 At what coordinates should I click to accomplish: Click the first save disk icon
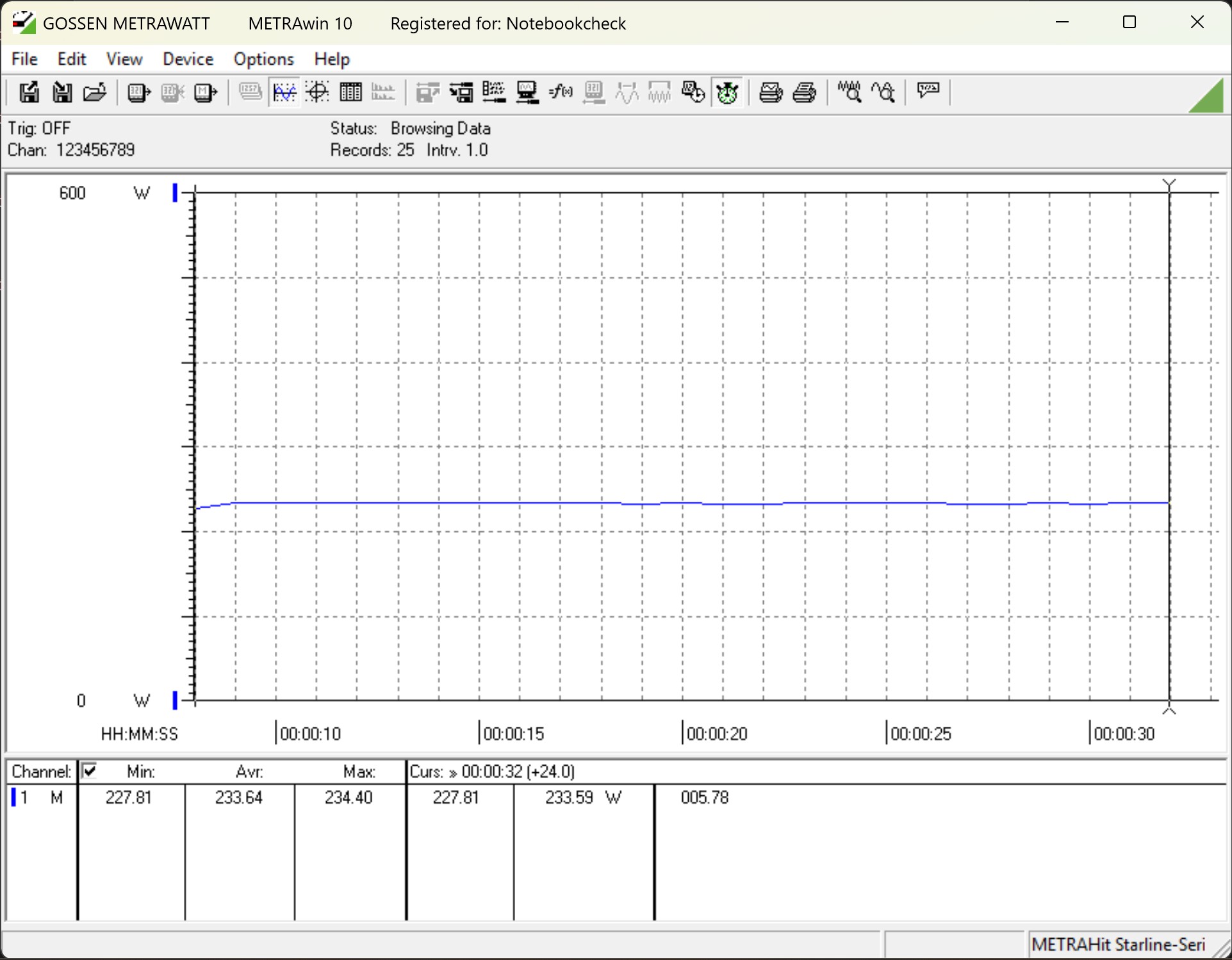click(28, 93)
